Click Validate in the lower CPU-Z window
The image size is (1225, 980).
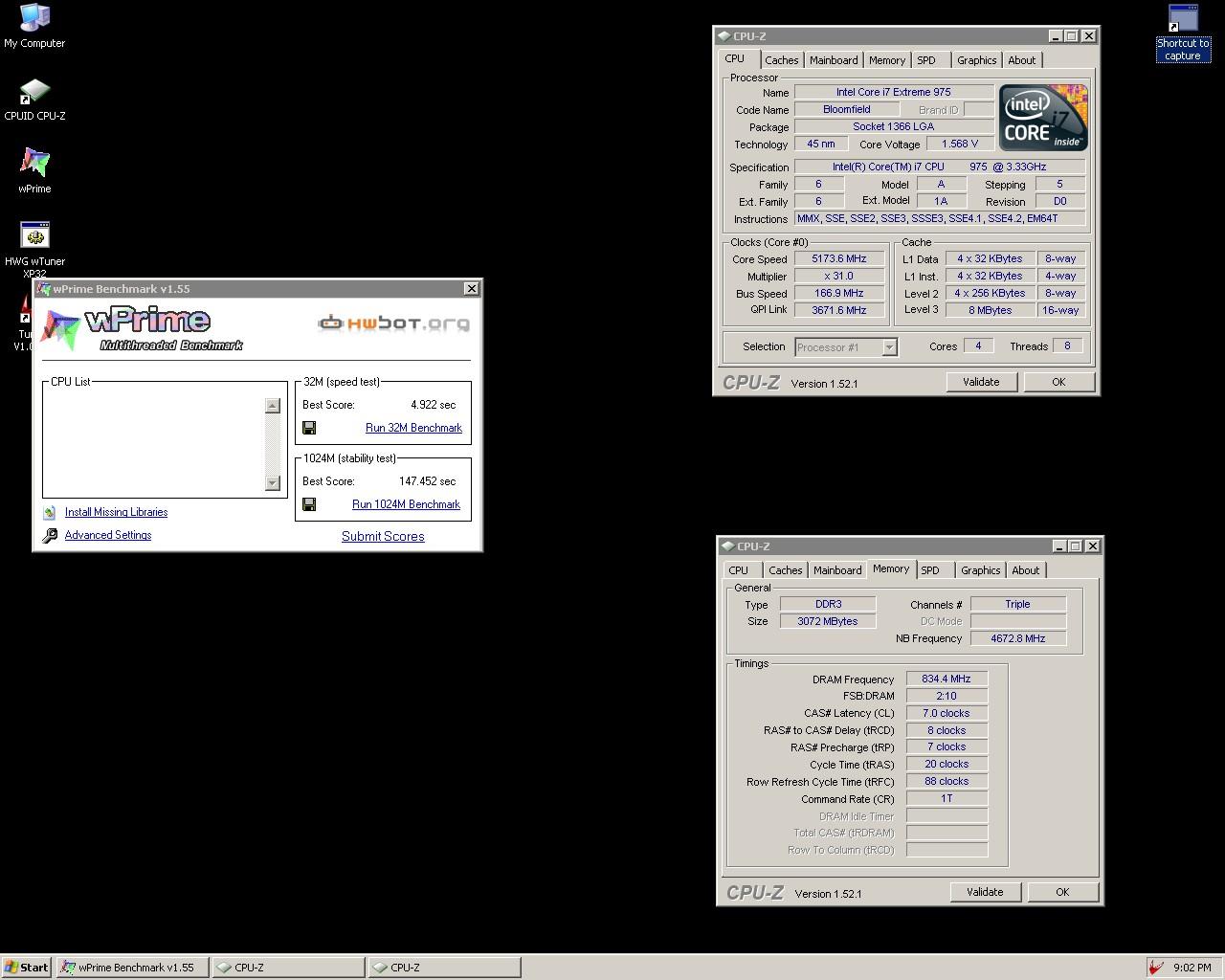985,892
